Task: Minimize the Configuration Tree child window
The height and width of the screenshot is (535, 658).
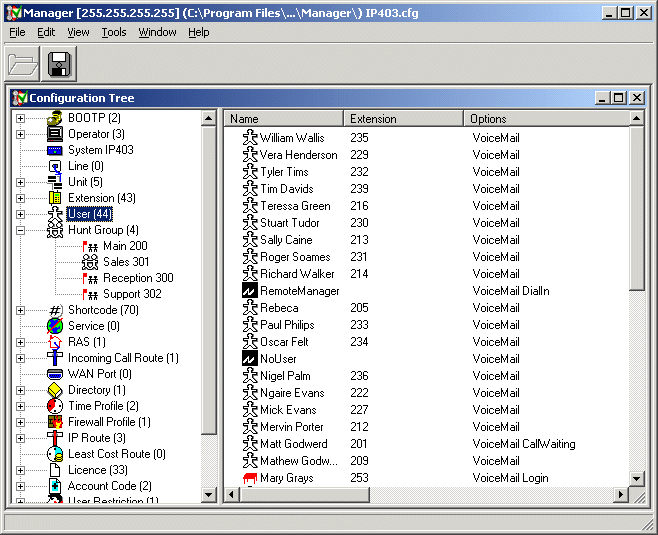Action: 603,98
